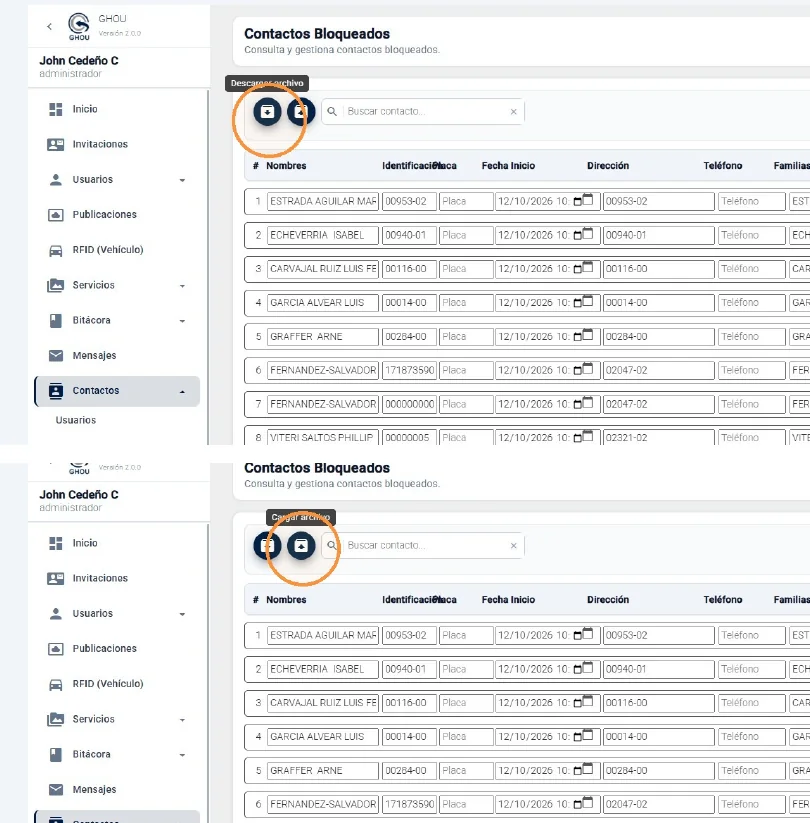This screenshot has height=823, width=810.
Task: Click the Servicios gallery icon, bottom screenshot
Action: [x=56, y=719]
